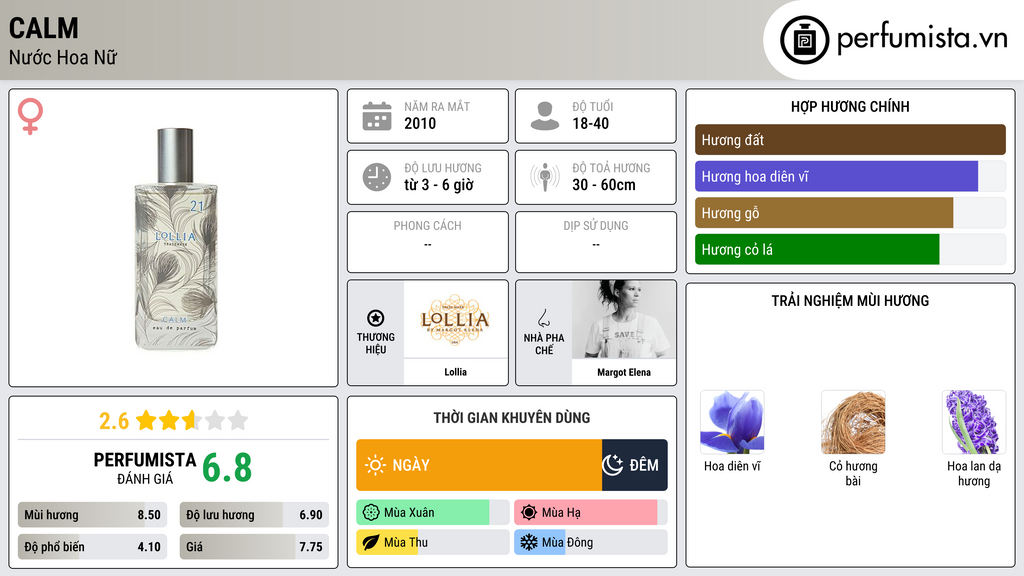This screenshot has height=576, width=1024.
Task: Click the Nước Hoa Nữ subtitle
Action: (63, 57)
